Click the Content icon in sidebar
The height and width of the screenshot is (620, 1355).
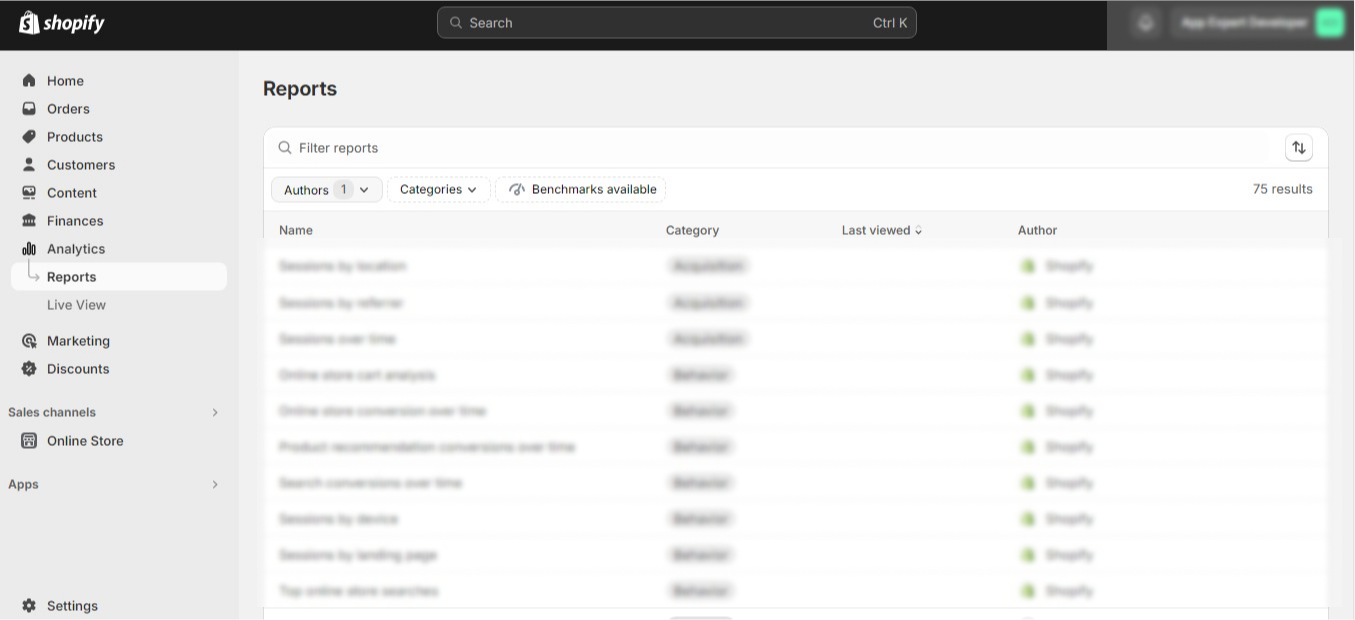[29, 192]
